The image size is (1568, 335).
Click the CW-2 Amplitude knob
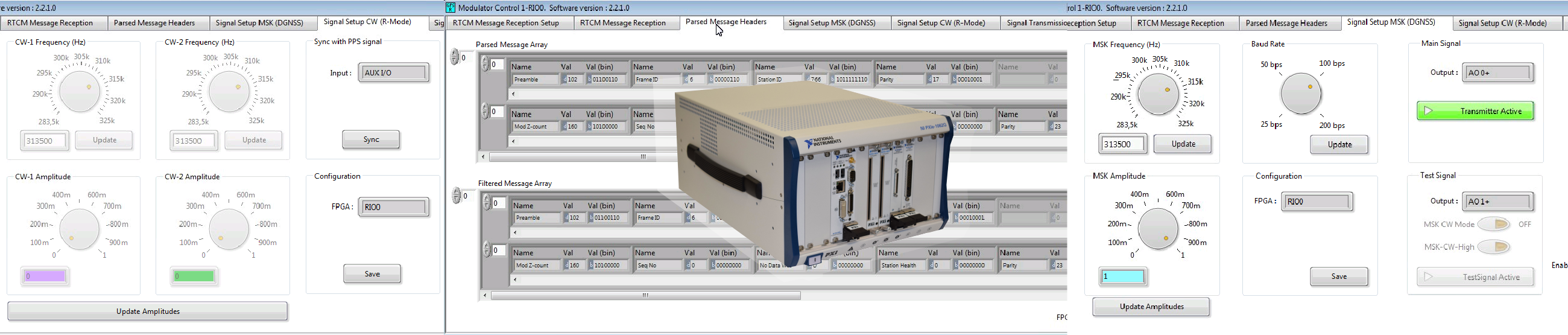tap(228, 229)
